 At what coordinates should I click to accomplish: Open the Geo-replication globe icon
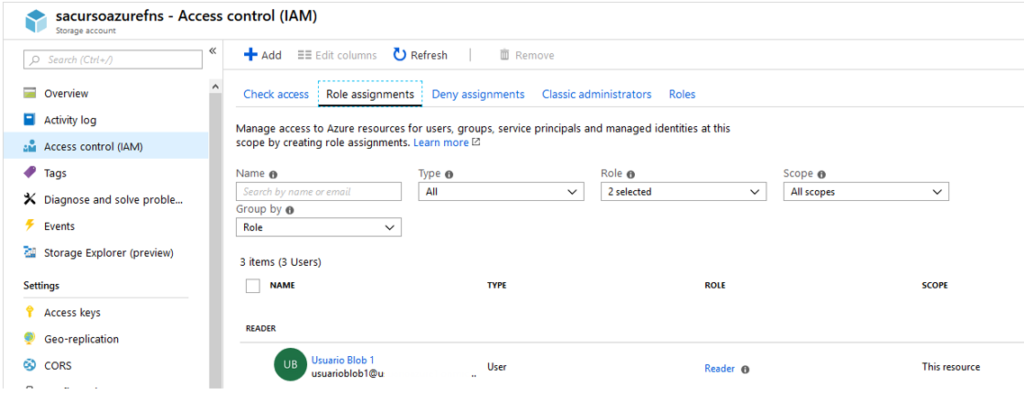click(x=29, y=339)
